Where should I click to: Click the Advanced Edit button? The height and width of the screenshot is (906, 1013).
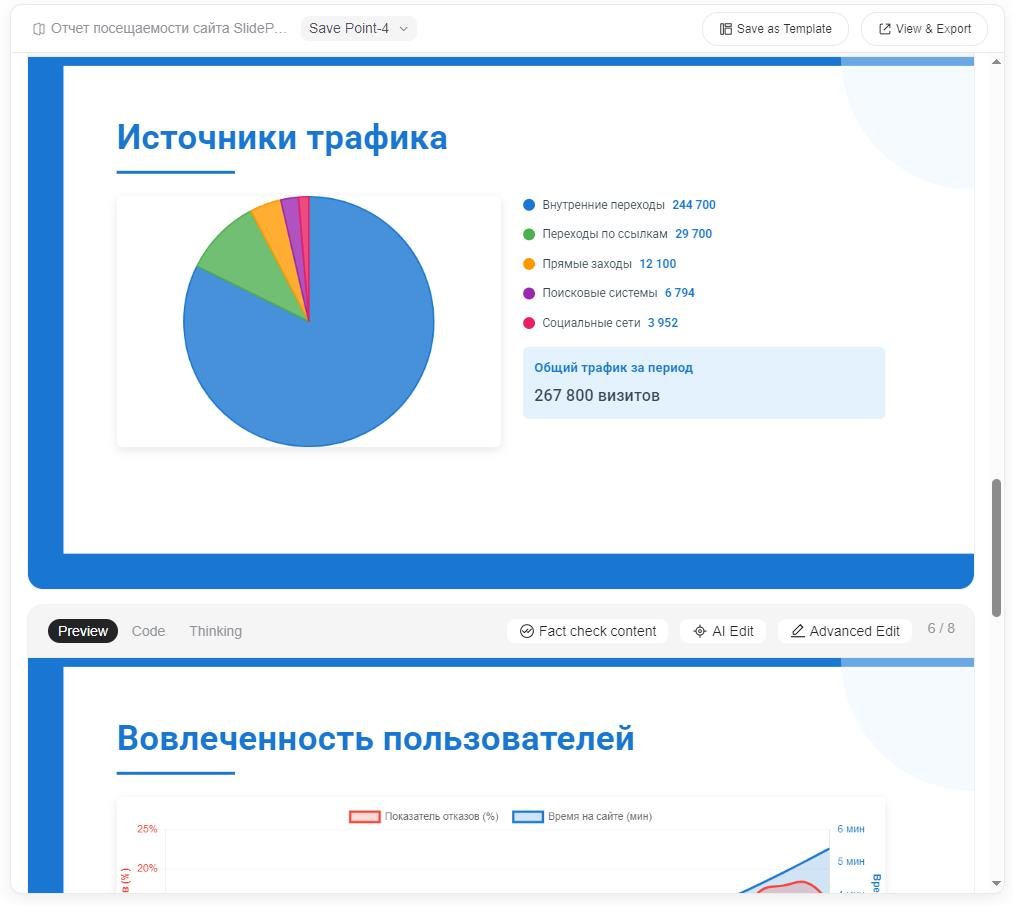(845, 631)
